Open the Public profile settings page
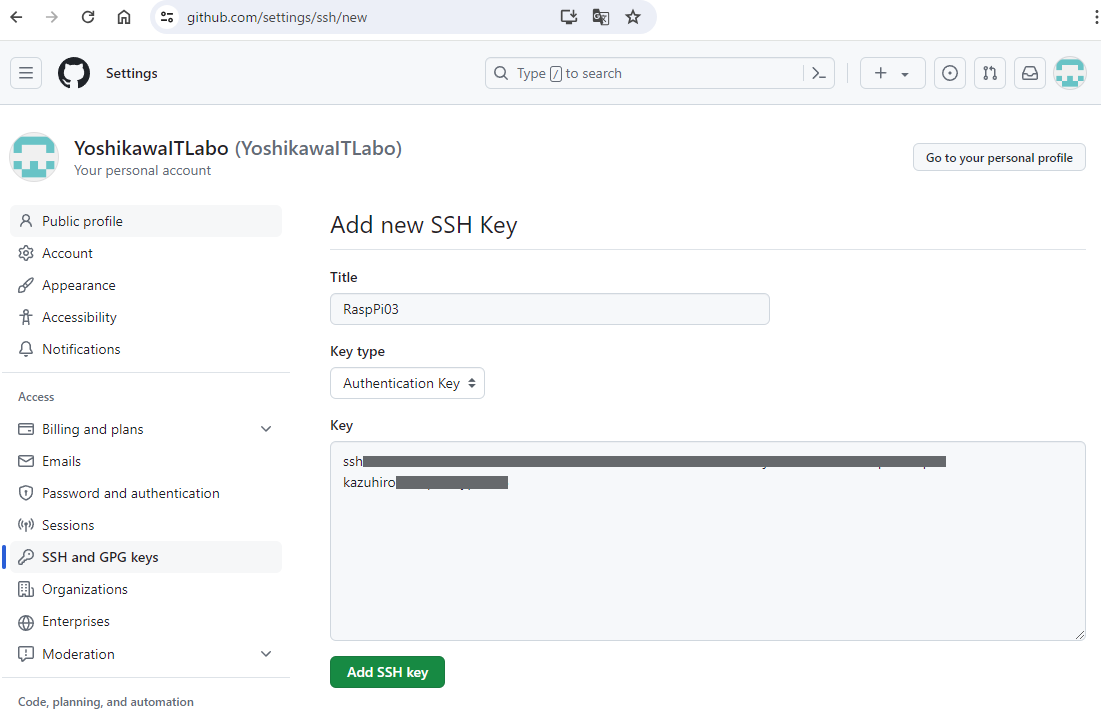1101x716 pixels. click(82, 221)
